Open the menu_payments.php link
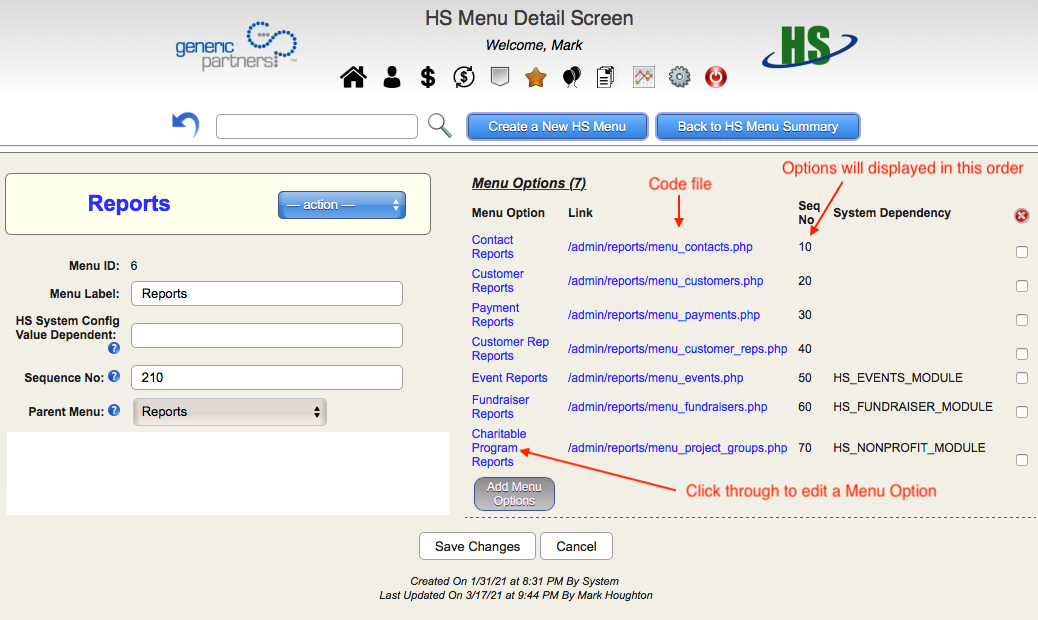 (x=664, y=315)
